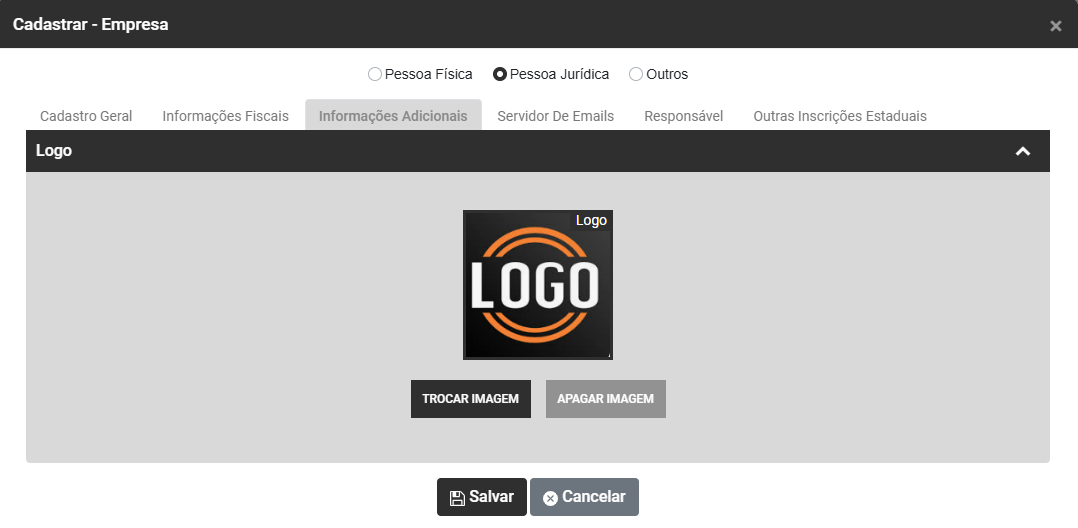Switch to the Responsável tab

click(683, 116)
